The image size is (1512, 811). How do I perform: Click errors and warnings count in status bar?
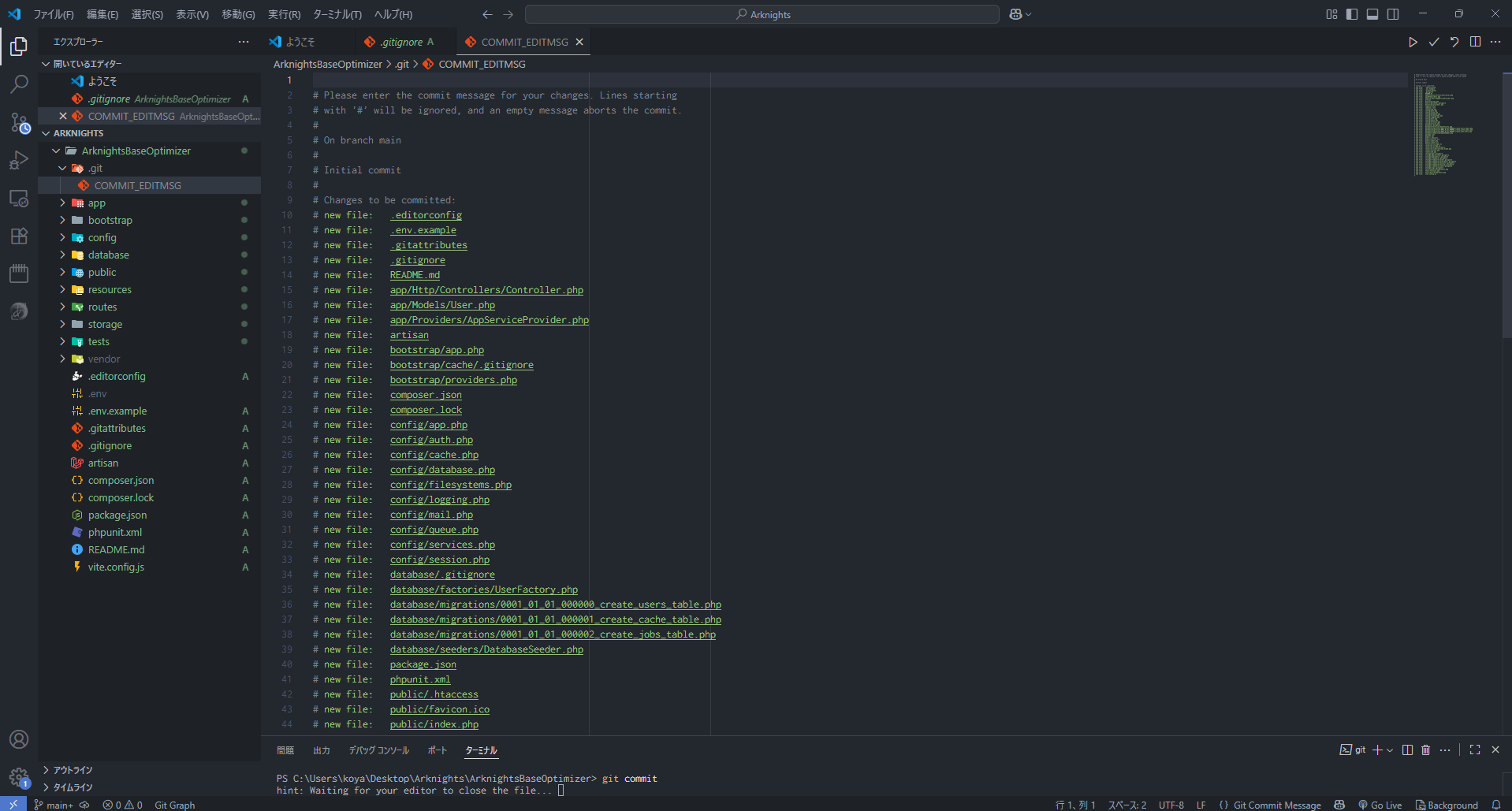[122, 805]
